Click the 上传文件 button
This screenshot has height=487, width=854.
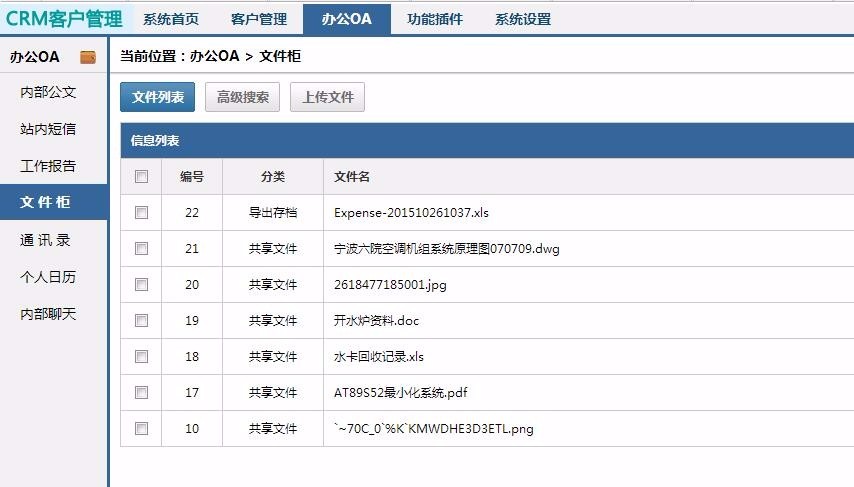tap(327, 97)
